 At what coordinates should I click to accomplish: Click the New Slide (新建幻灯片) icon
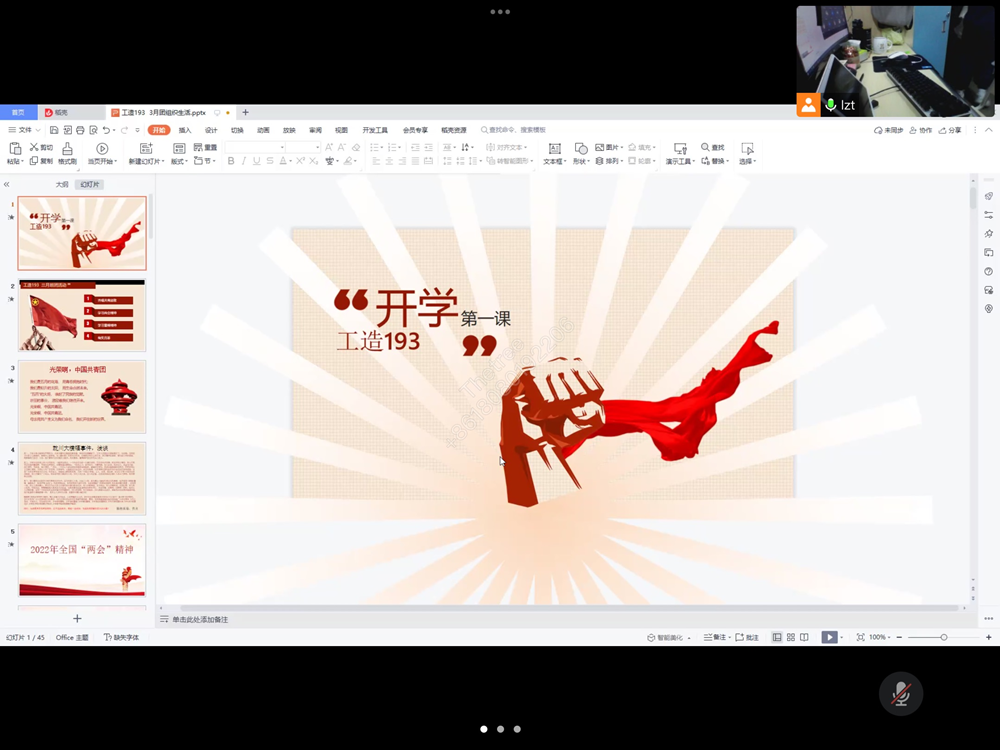146,149
